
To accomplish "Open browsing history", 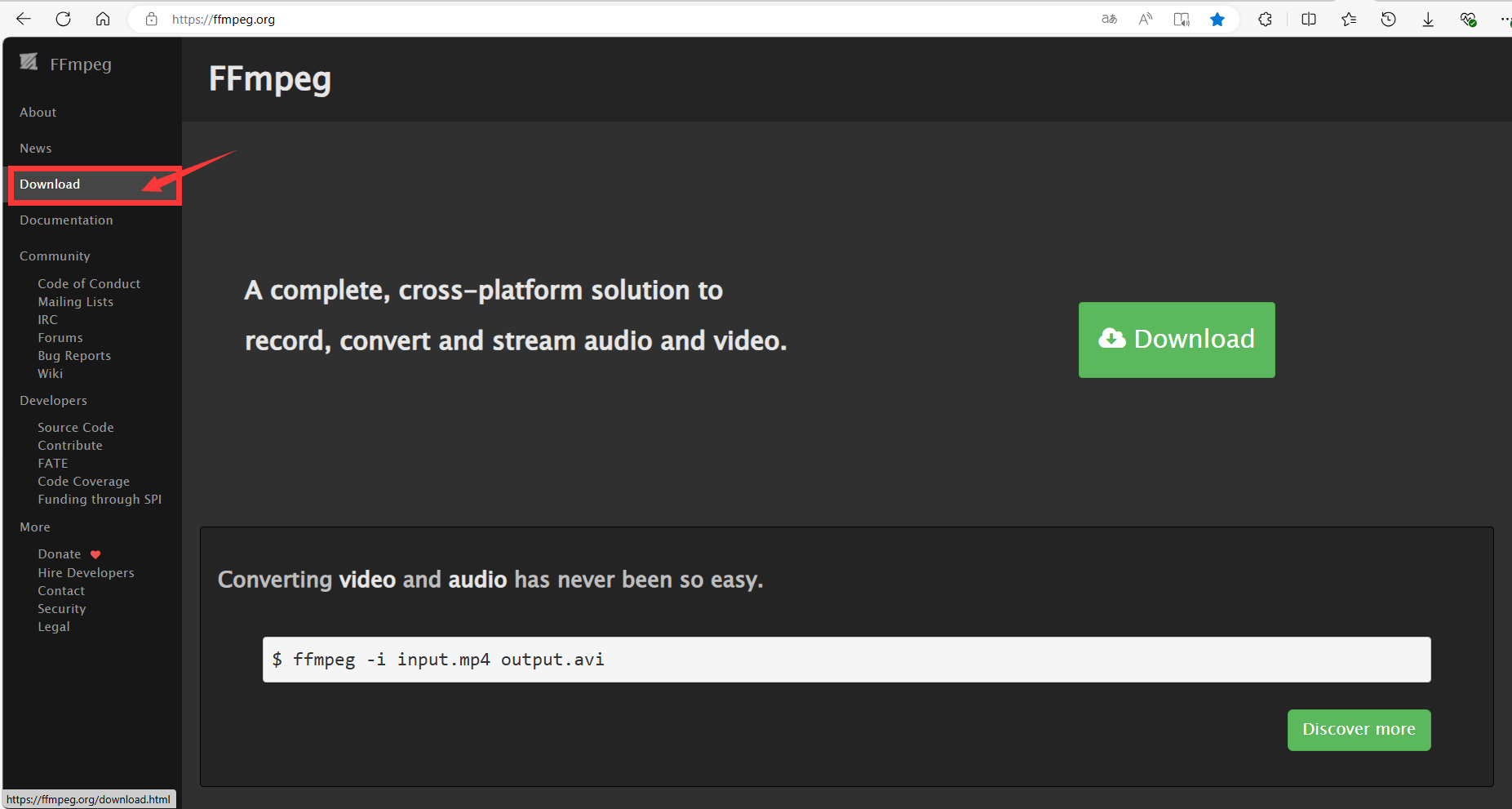I will (1388, 19).
